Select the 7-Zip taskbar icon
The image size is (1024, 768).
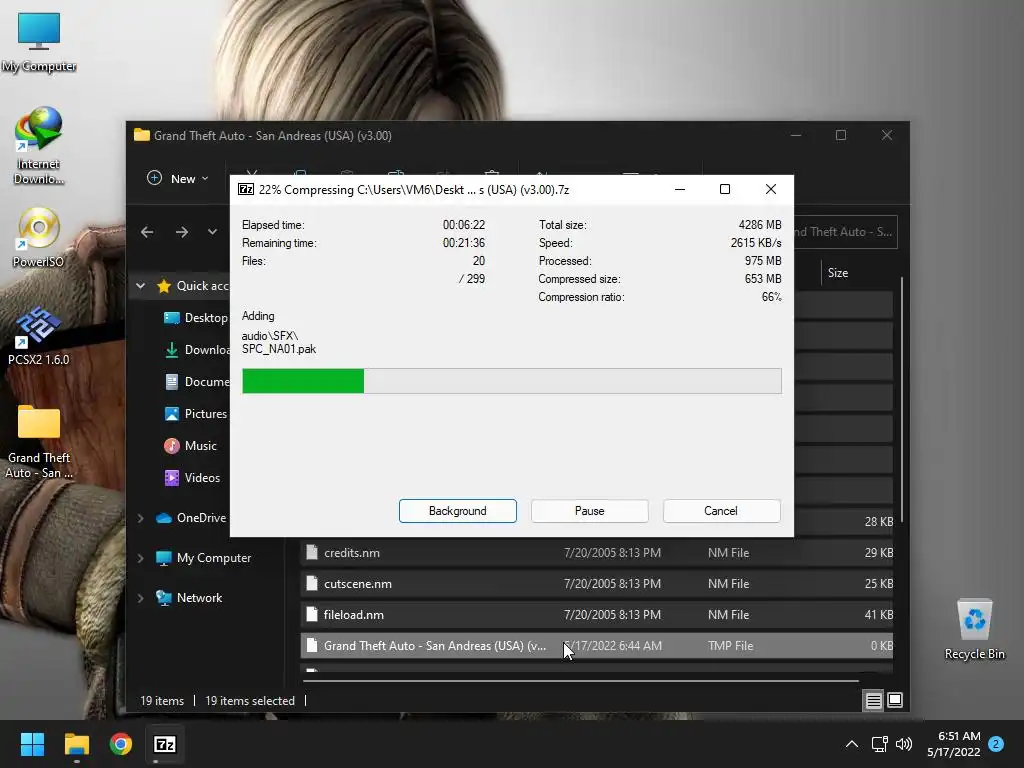pos(165,744)
